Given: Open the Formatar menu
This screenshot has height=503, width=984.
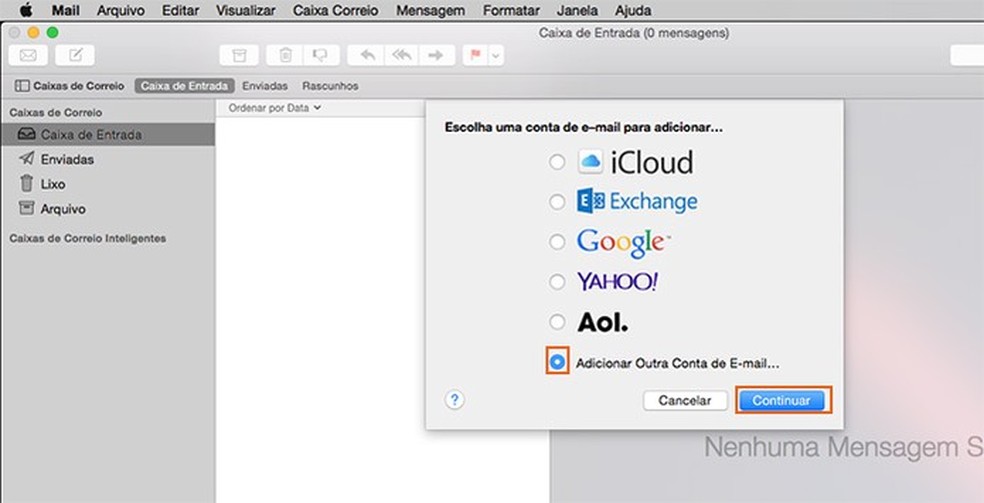Looking at the screenshot, I should [x=511, y=11].
